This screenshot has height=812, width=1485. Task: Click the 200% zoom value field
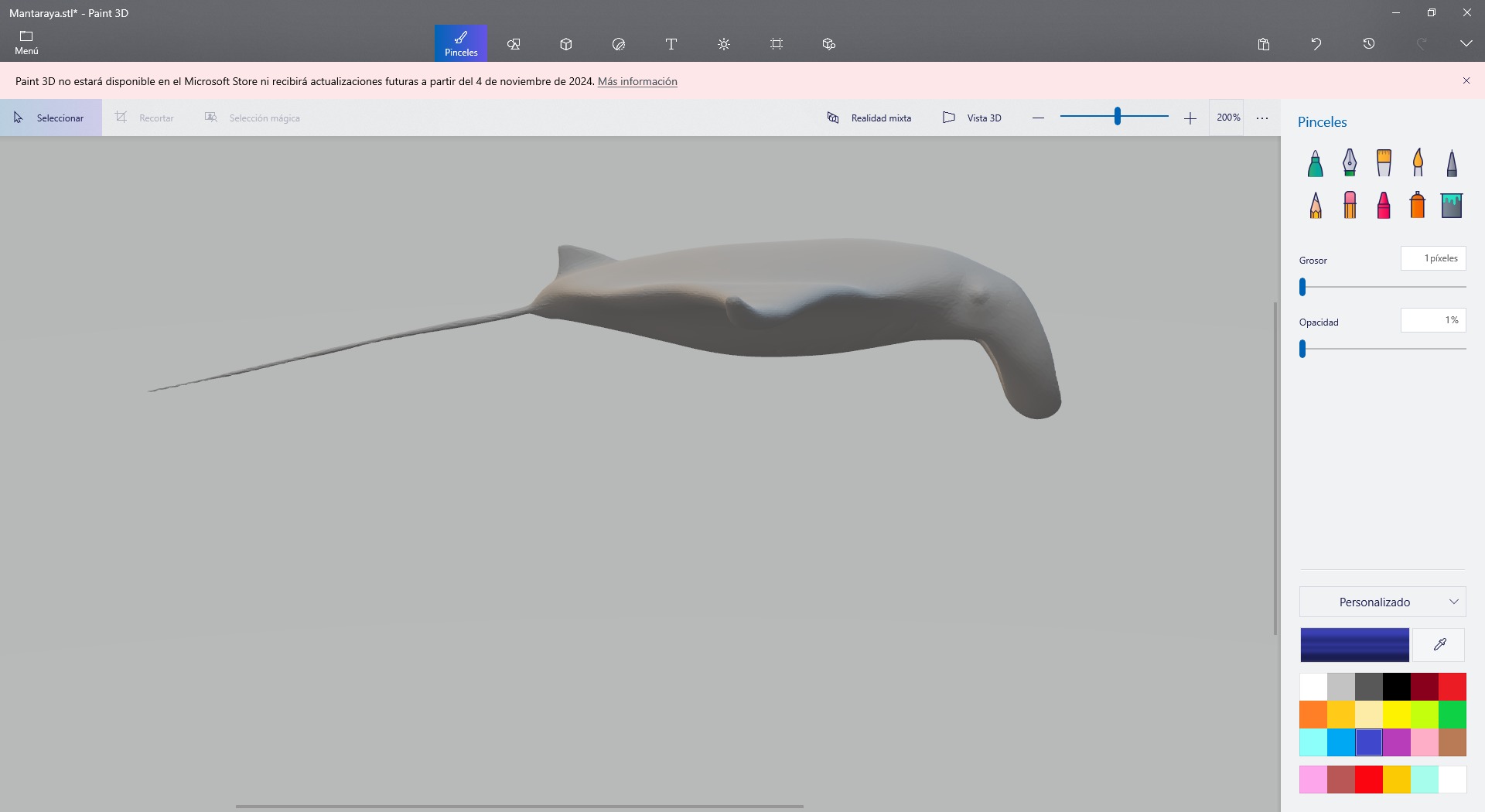click(1227, 118)
